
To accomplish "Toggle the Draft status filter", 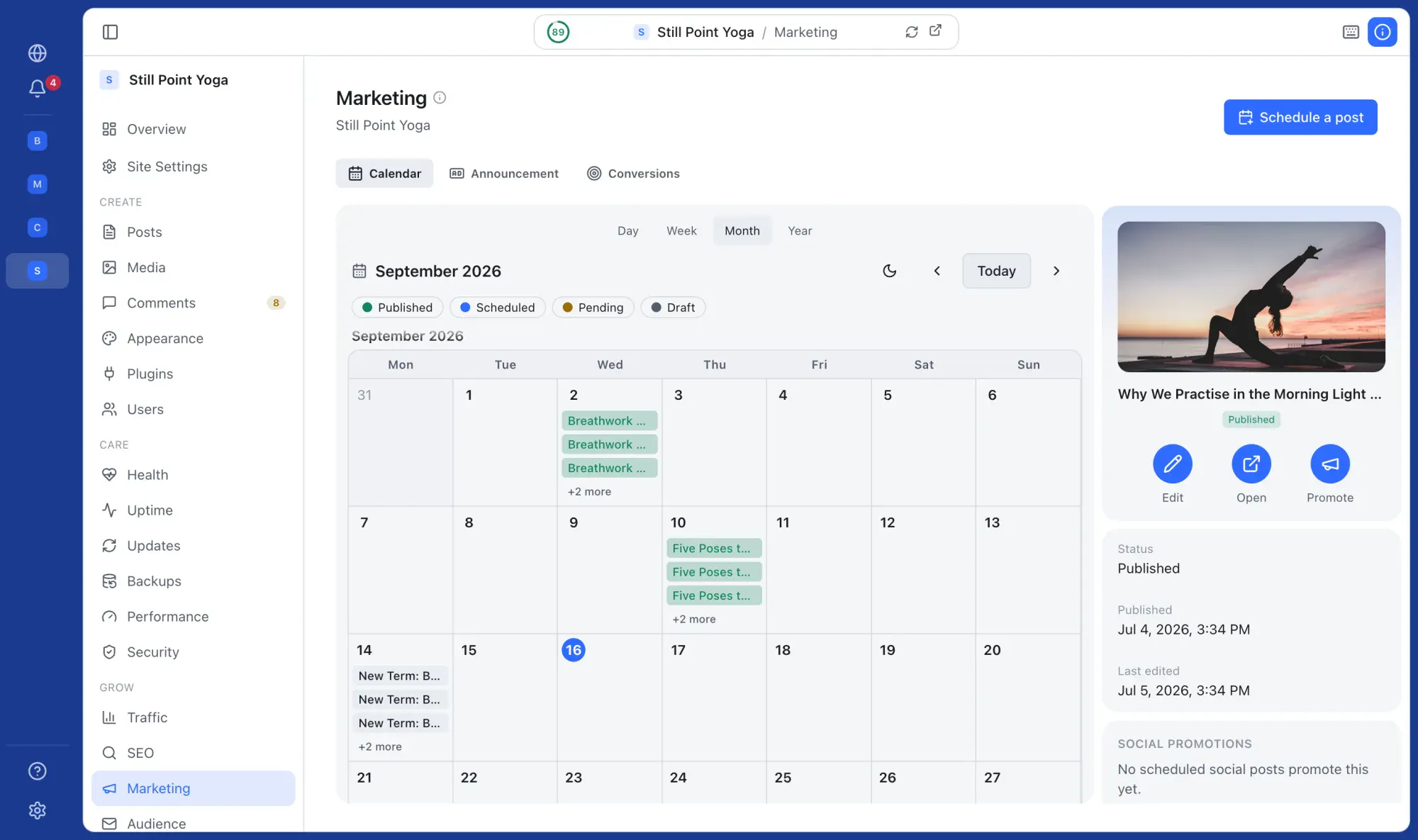I will coord(673,307).
